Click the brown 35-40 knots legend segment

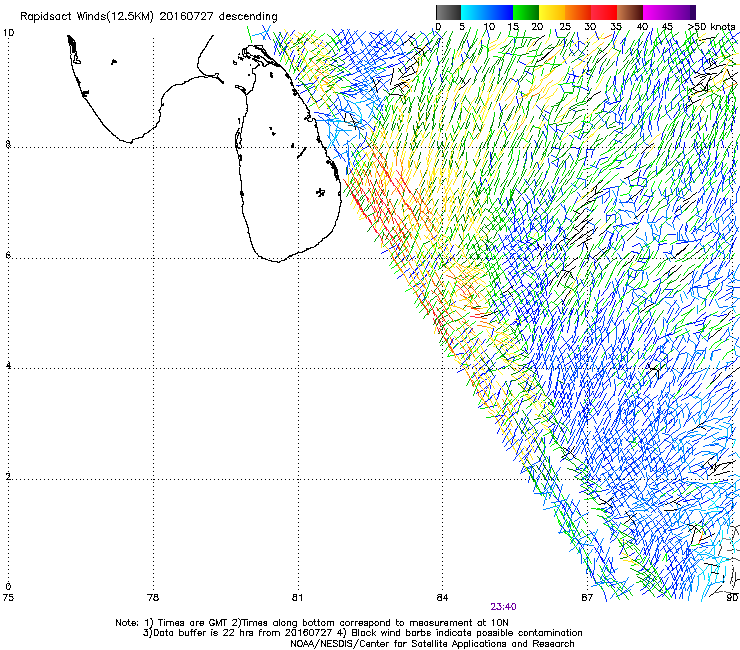tap(630, 12)
